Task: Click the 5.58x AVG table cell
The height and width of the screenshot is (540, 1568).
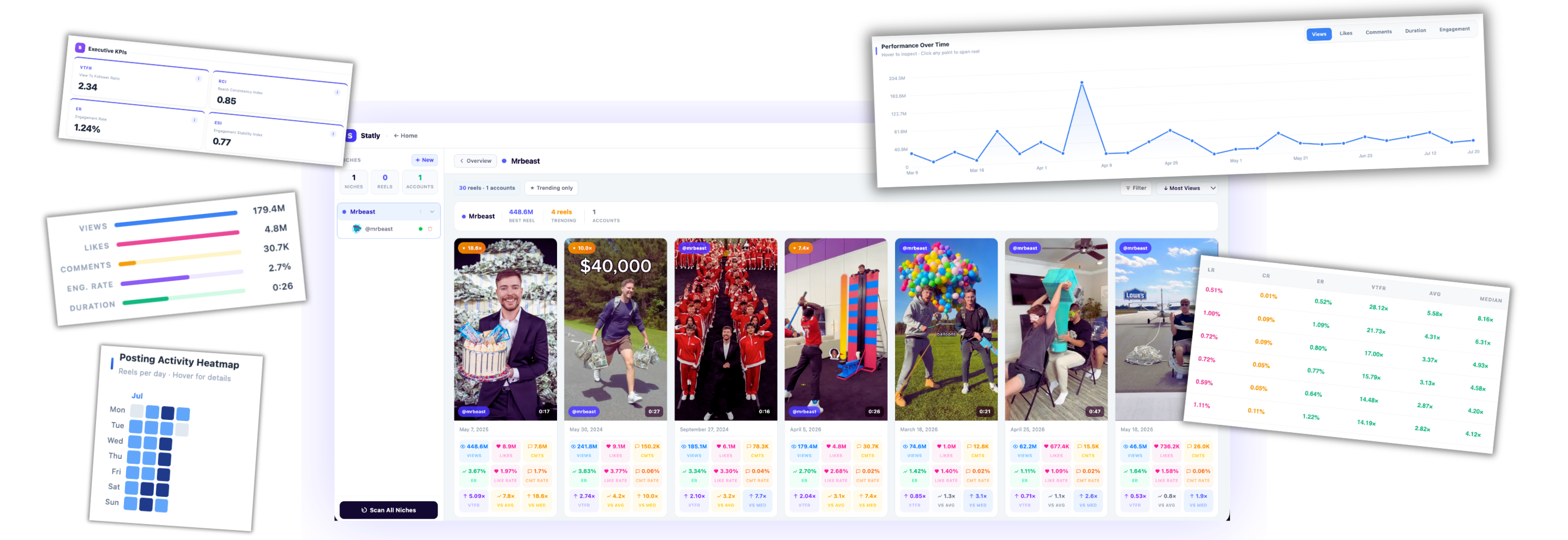Action: (1434, 314)
